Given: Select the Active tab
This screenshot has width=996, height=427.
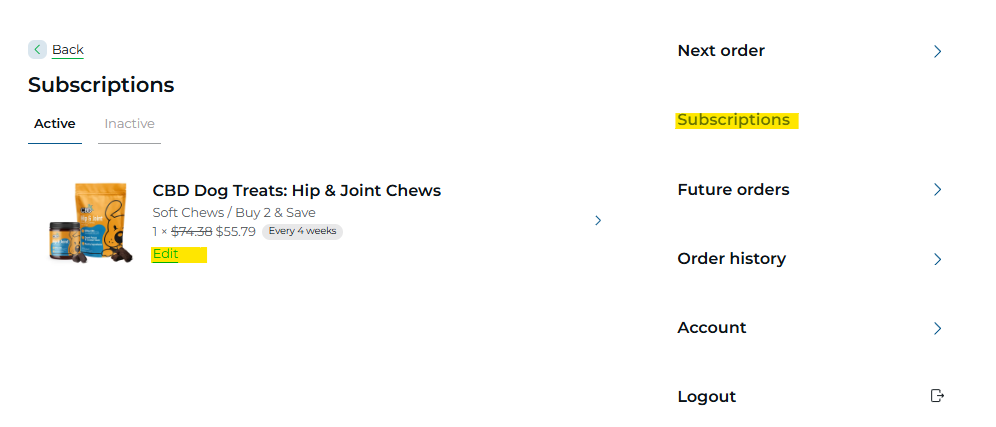Looking at the screenshot, I should pos(55,124).
